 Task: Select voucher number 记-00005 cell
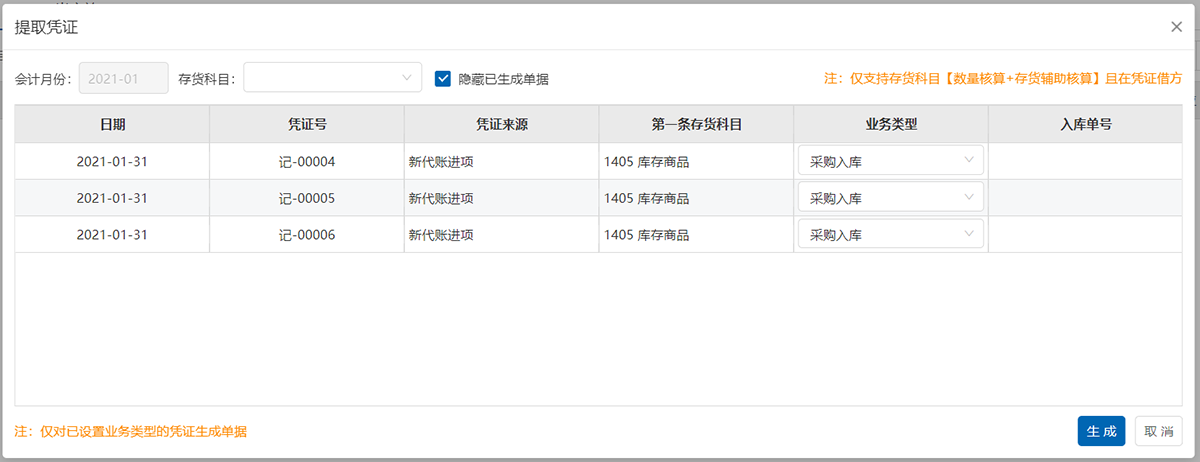click(306, 198)
